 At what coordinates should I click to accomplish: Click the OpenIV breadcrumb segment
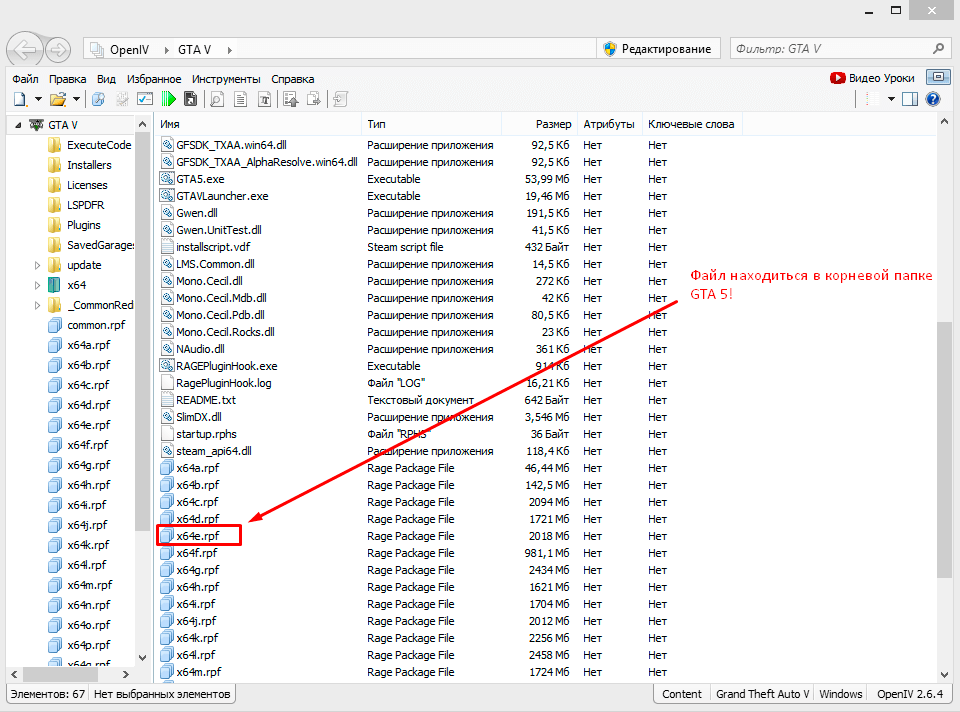[x=129, y=50]
